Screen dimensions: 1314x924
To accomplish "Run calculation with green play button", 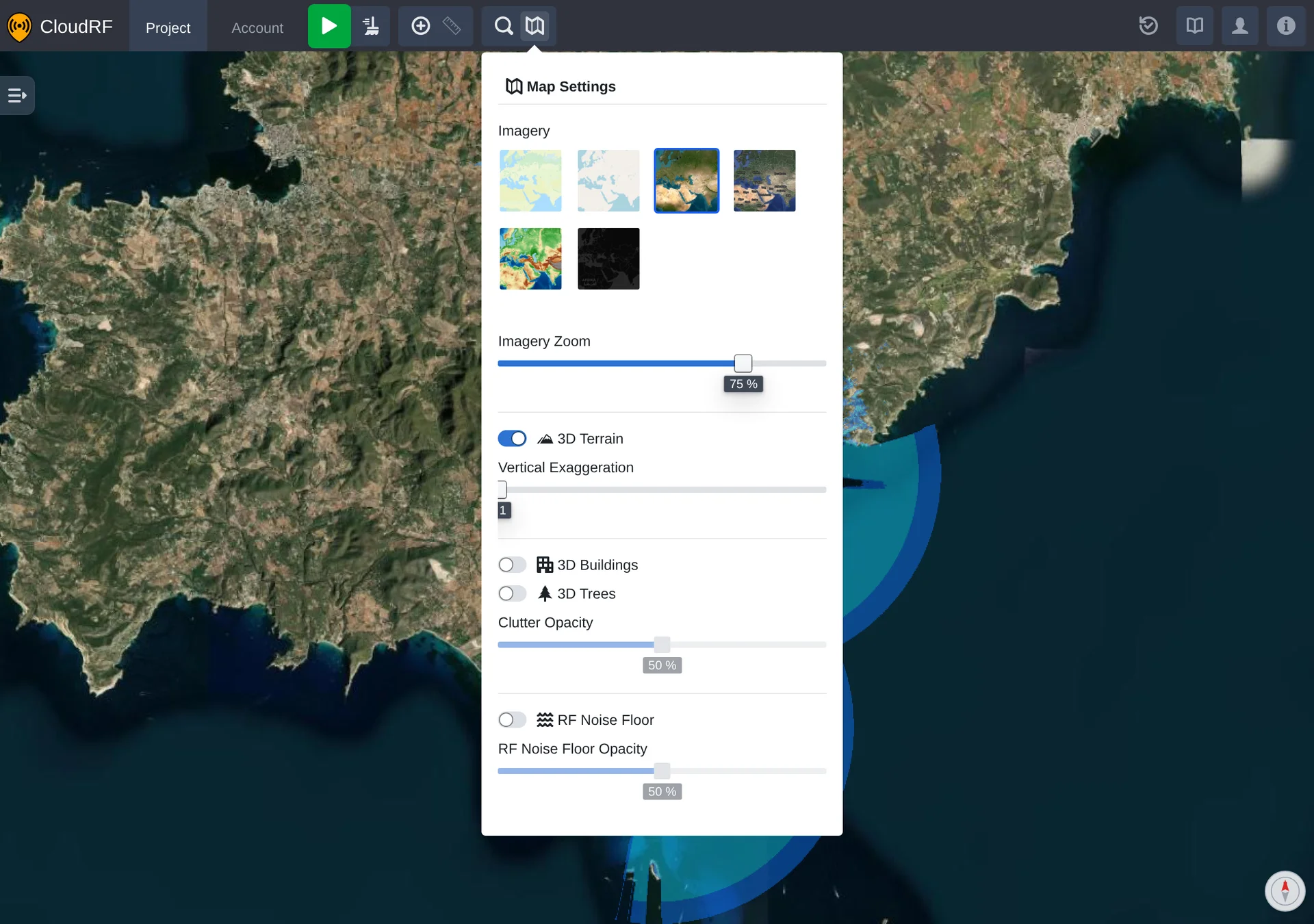I will pyautogui.click(x=329, y=26).
